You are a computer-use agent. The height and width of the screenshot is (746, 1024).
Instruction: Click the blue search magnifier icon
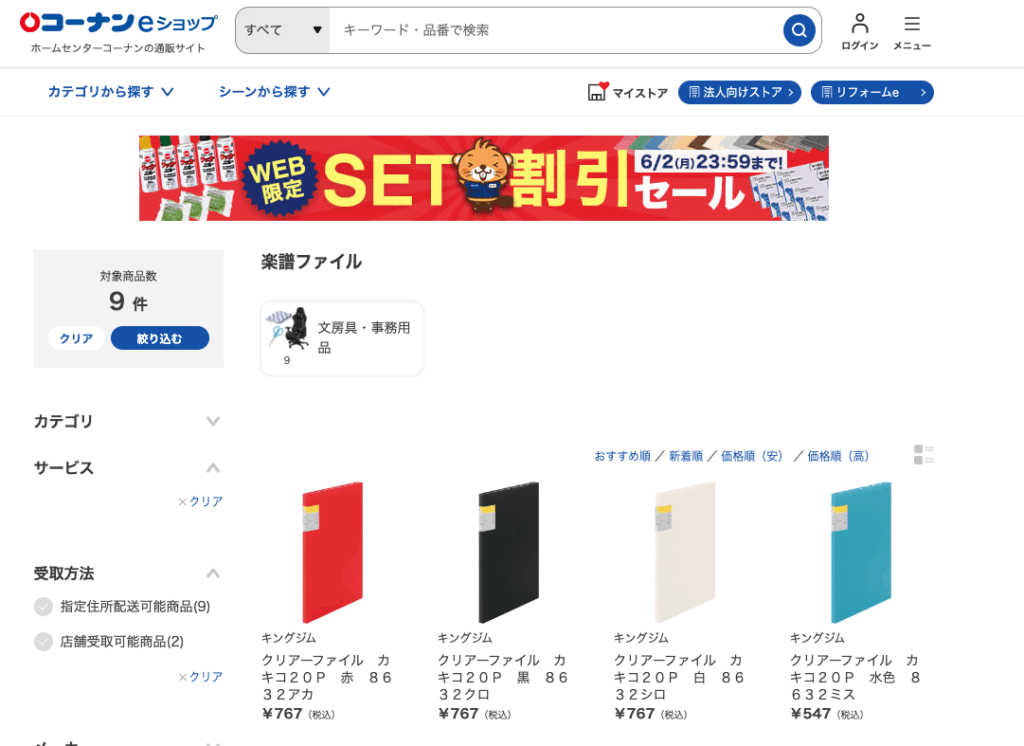click(799, 30)
